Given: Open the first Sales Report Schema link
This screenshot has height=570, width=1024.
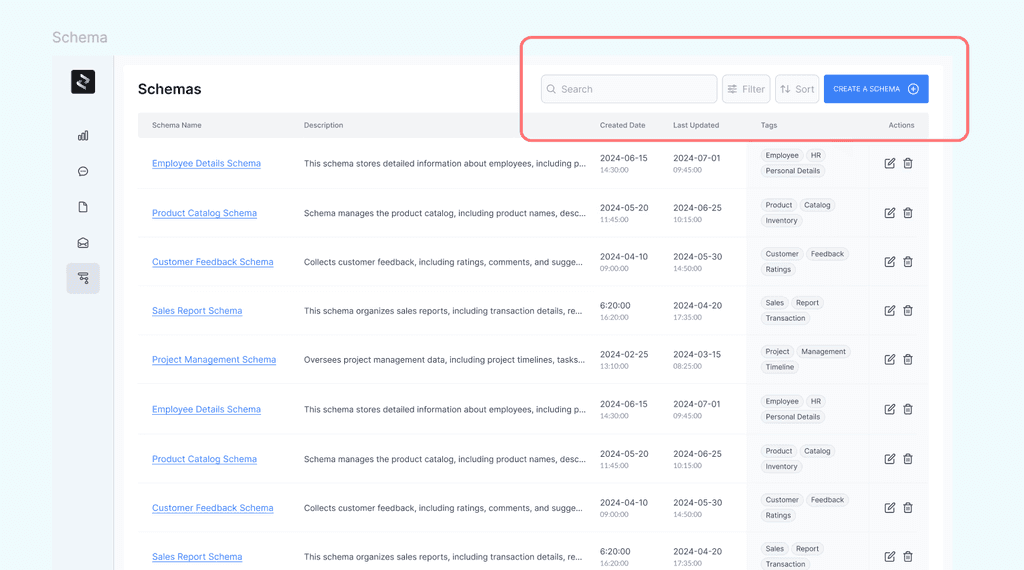Looking at the screenshot, I should [x=197, y=311].
